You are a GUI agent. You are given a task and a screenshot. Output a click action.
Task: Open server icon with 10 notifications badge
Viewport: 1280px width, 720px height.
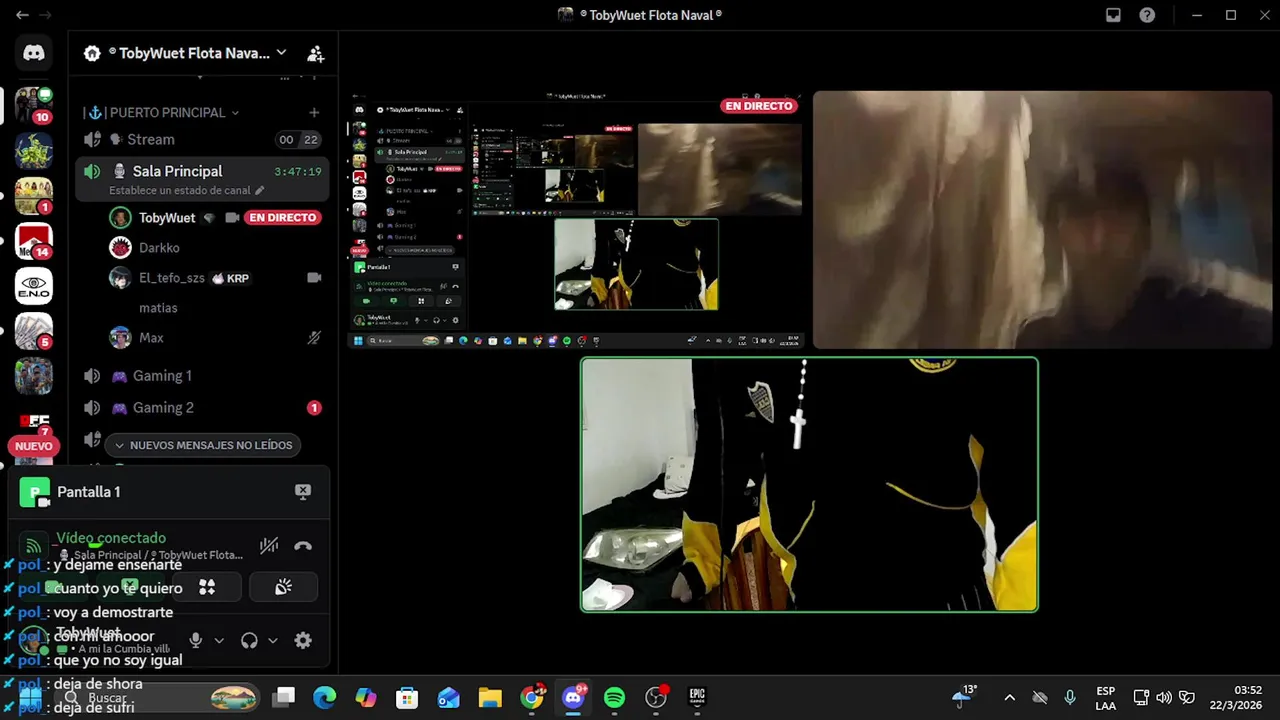tap(34, 104)
